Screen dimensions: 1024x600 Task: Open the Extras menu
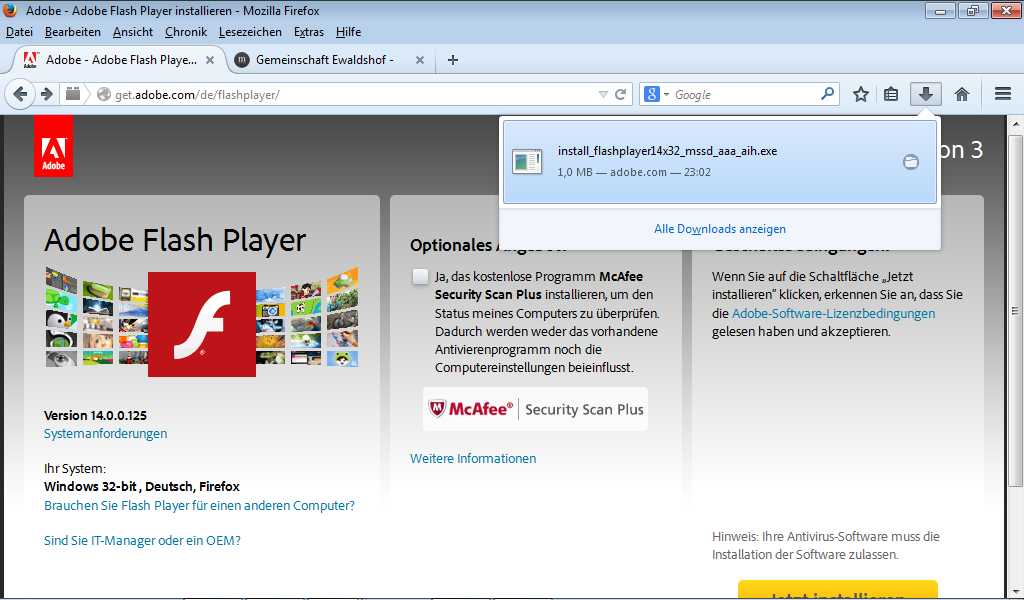click(x=309, y=32)
